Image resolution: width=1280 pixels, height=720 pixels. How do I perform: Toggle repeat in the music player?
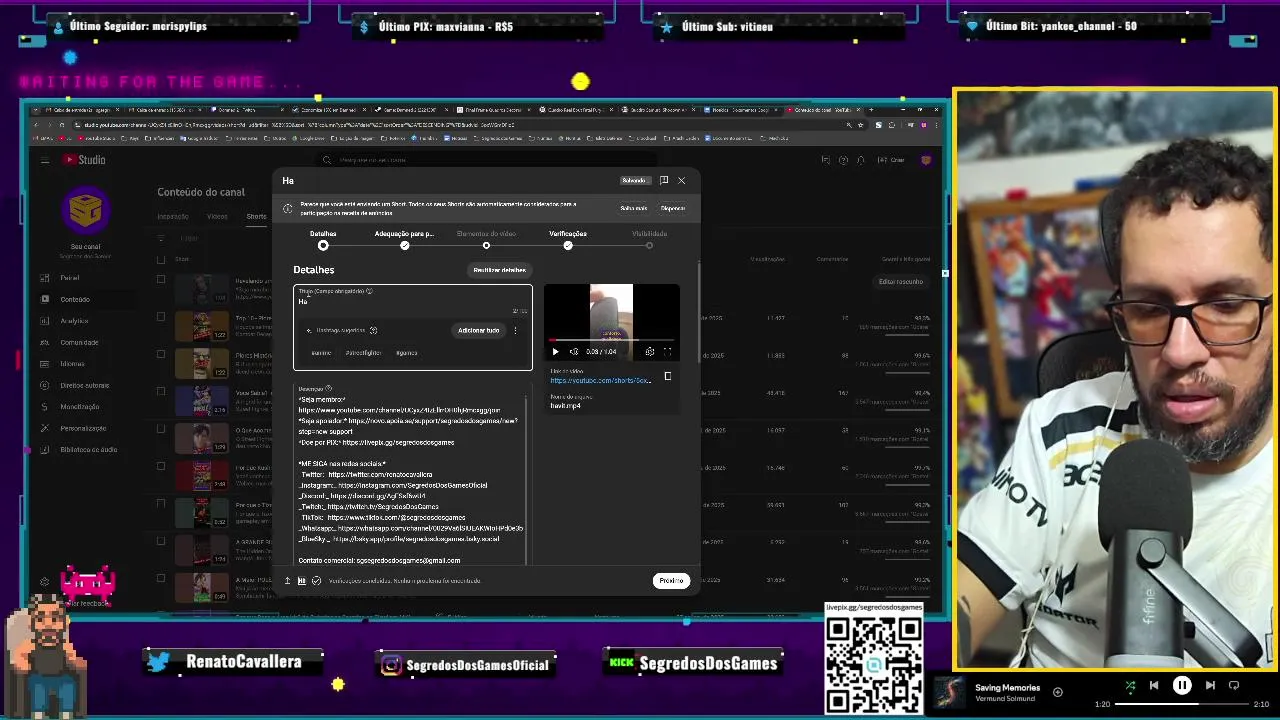[x=1234, y=685]
